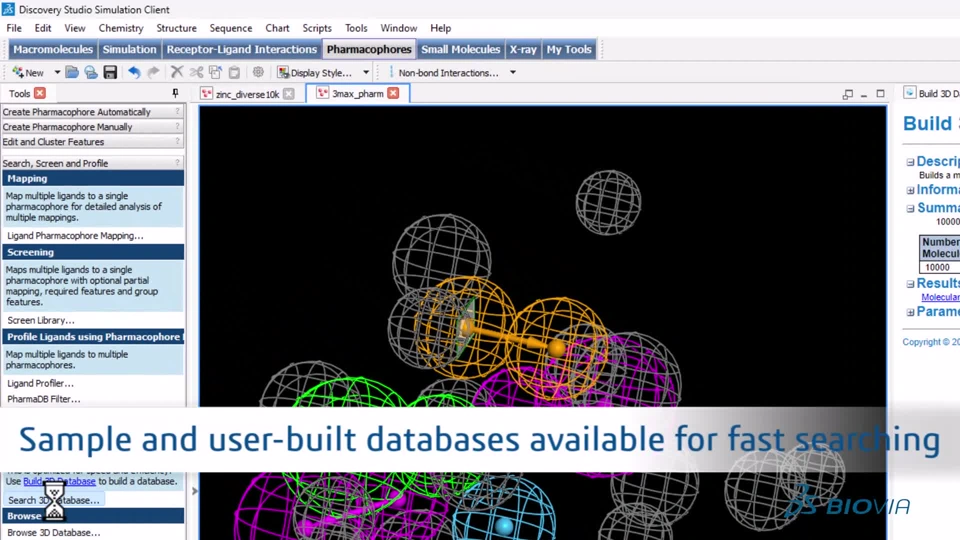Screen dimensions: 960x540
Task: Open the Structure menu
Action: click(176, 28)
